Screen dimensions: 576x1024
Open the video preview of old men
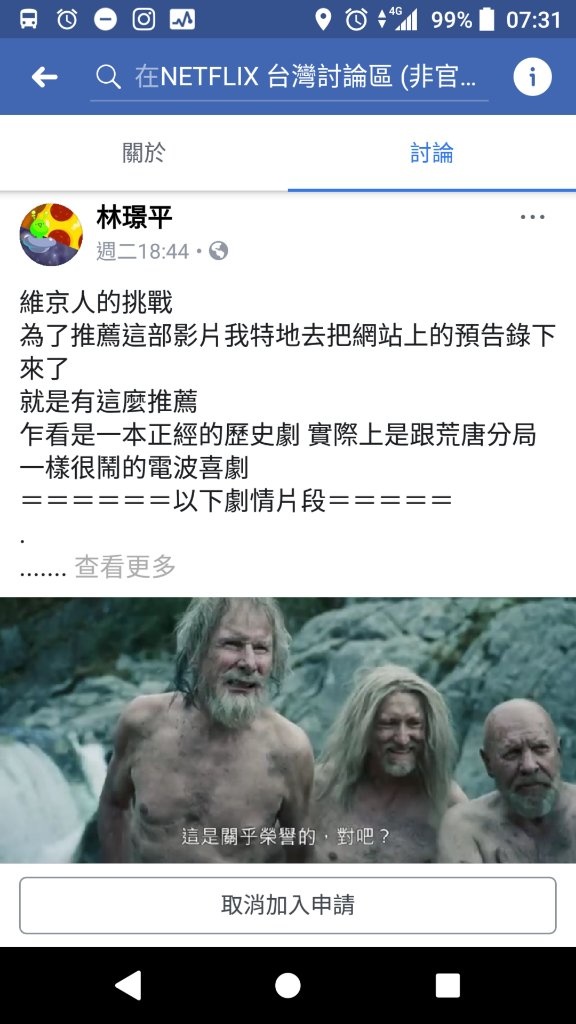pos(288,730)
